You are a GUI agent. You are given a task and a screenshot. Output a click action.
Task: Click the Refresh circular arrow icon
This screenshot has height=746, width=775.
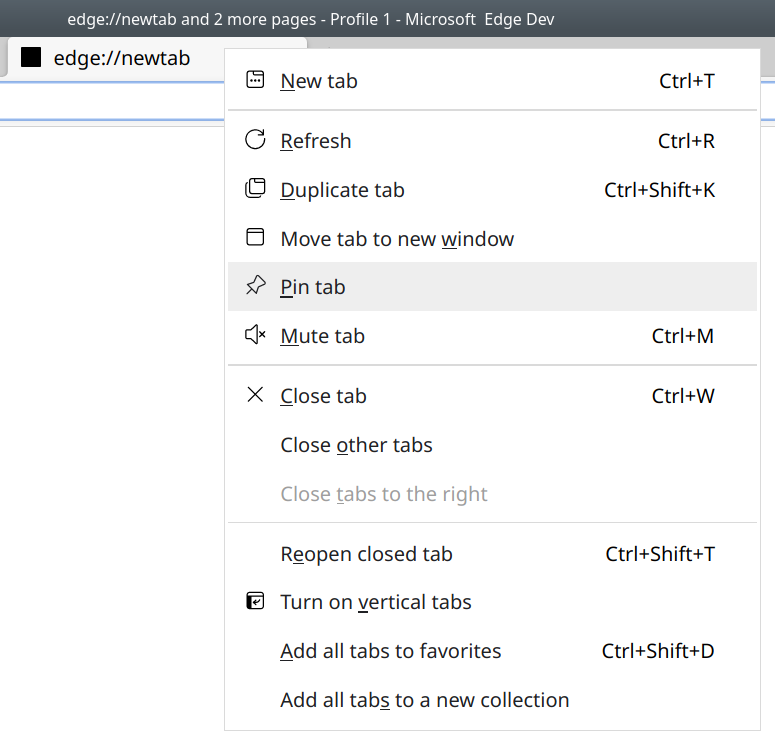255,140
